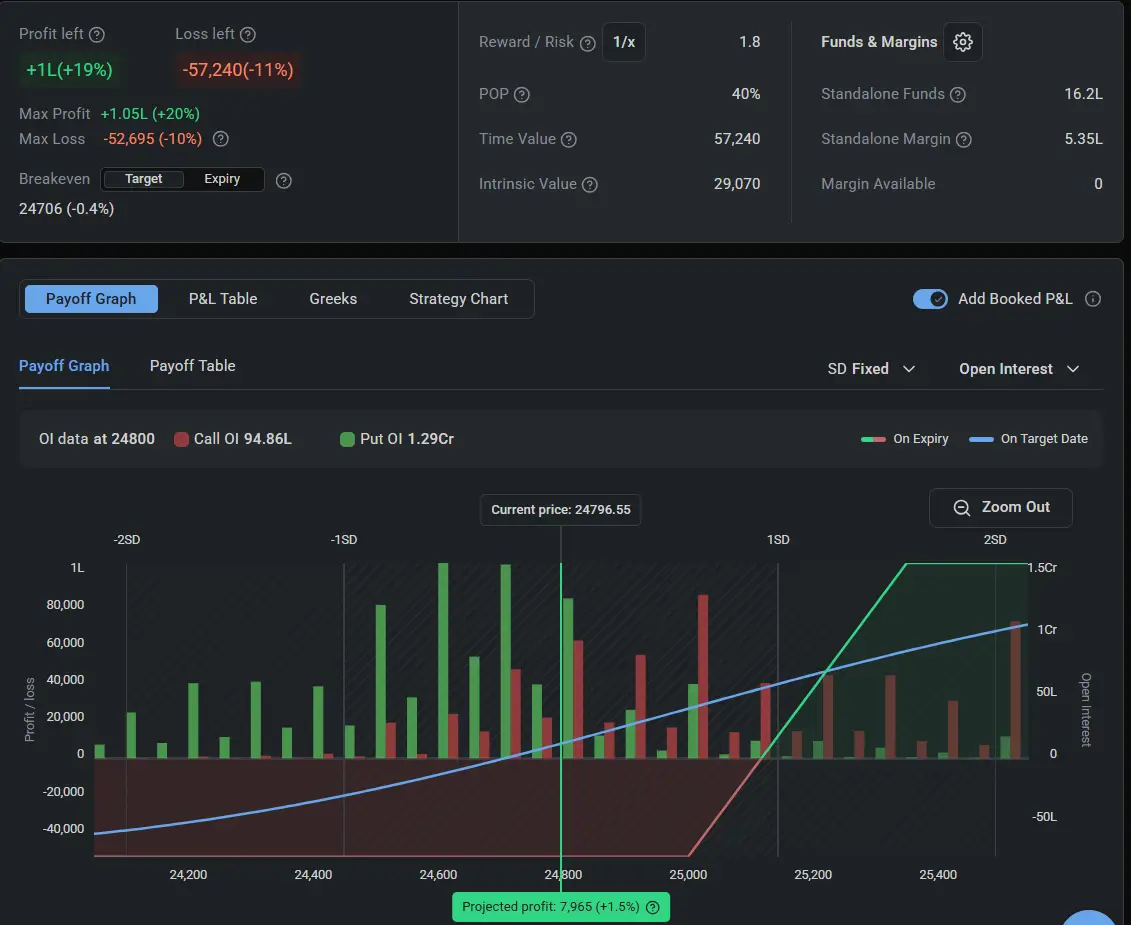Click the Zoom Out button
The width and height of the screenshot is (1131, 925).
1001,507
